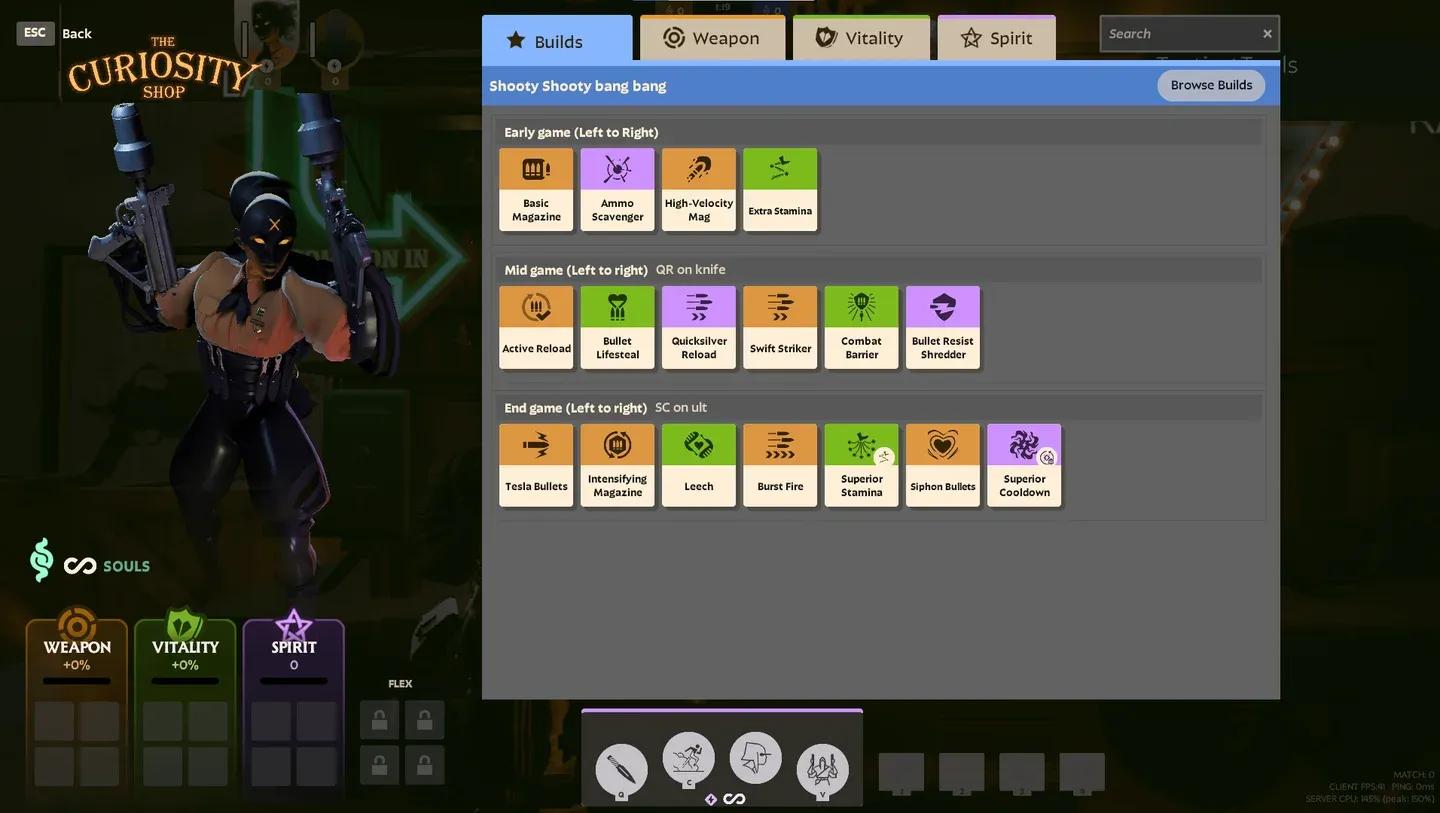Pick the Siphon Bullets item
The image size is (1440, 813).
tap(943, 466)
